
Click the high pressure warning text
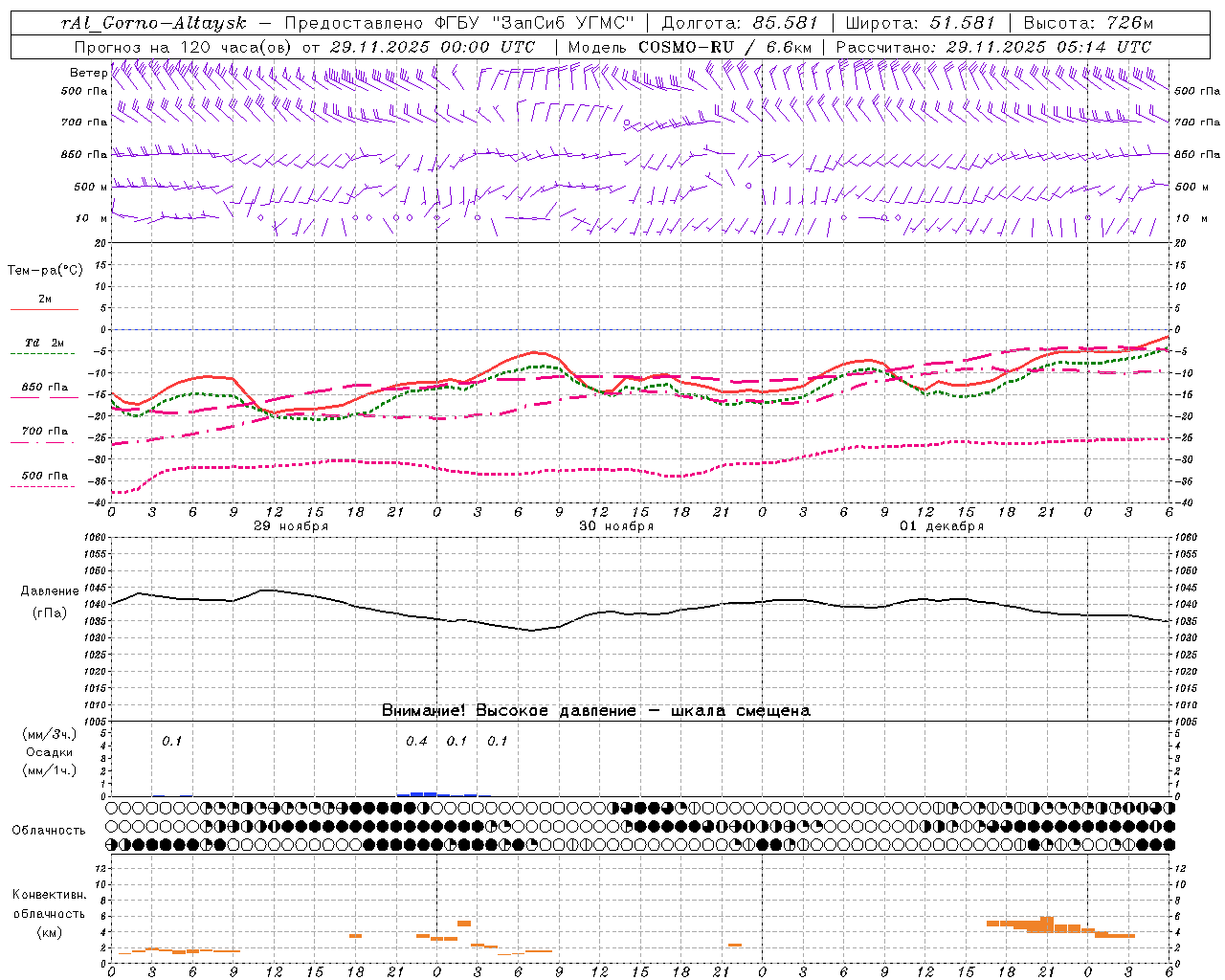point(595,710)
